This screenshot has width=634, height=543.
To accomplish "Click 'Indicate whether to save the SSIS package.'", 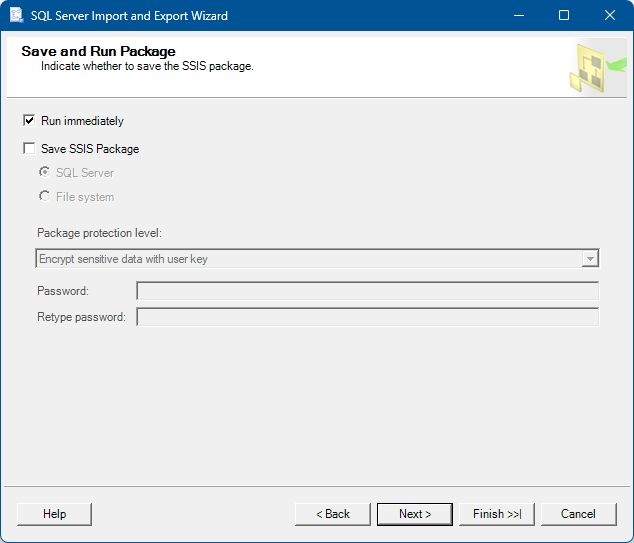I will coord(147,66).
